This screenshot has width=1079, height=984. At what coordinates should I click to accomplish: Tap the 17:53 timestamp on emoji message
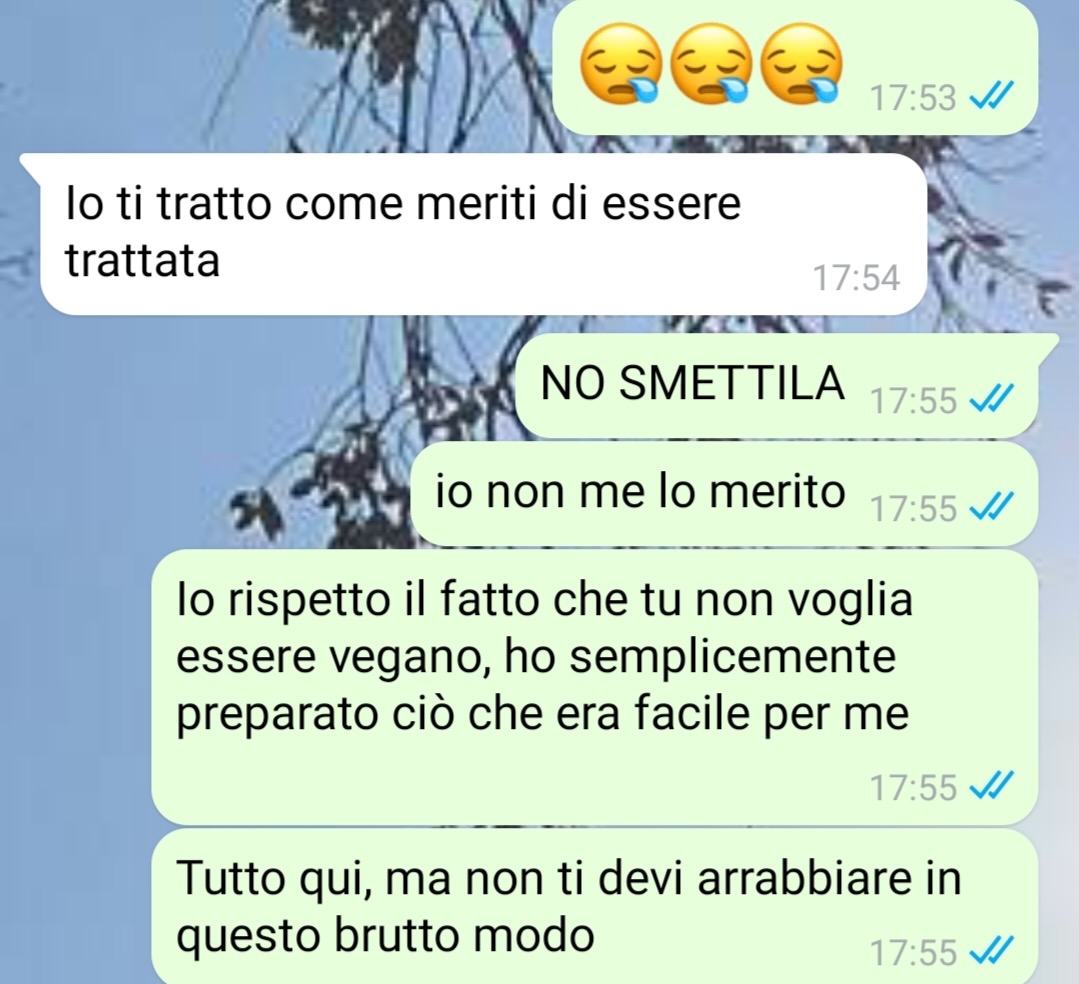(913, 97)
